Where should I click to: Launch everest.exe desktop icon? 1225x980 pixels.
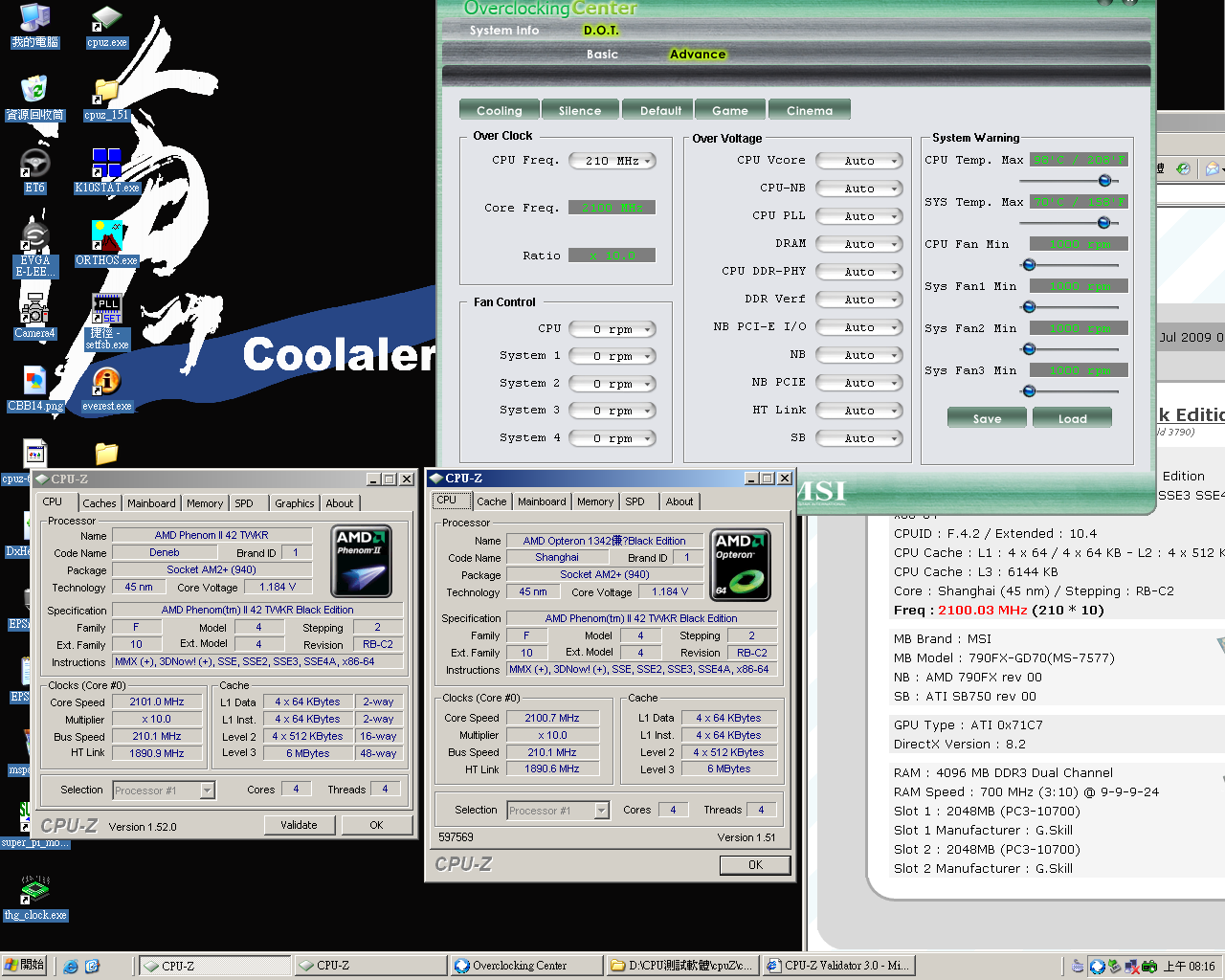pyautogui.click(x=106, y=389)
